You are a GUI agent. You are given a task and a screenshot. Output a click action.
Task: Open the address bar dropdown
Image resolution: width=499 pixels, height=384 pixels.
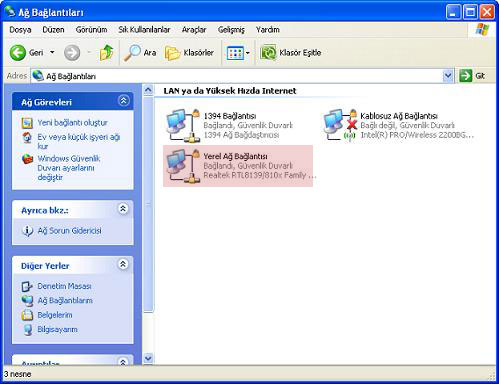pyautogui.click(x=448, y=76)
